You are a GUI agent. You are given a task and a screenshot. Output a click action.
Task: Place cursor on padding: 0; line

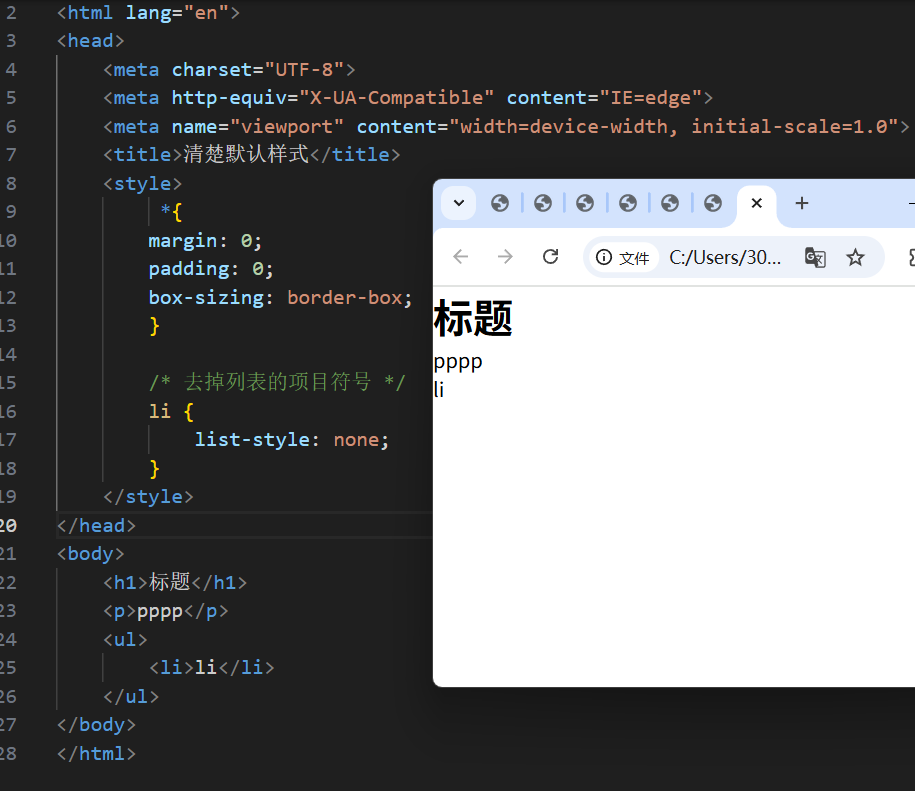pos(211,269)
